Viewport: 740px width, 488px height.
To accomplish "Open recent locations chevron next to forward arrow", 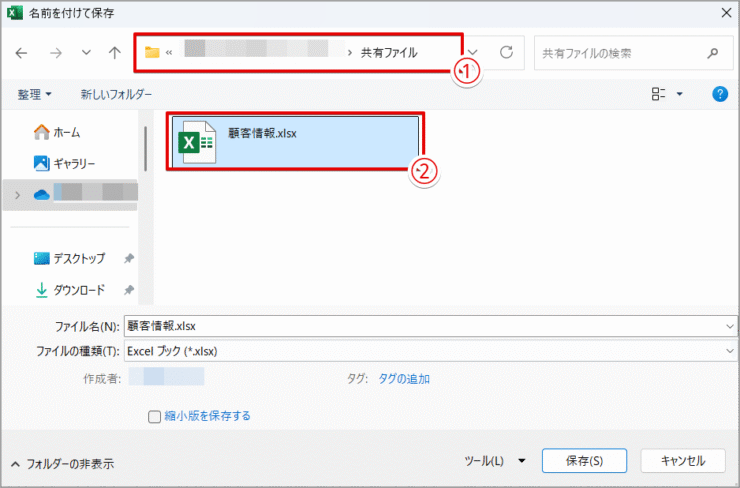I will 86,52.
